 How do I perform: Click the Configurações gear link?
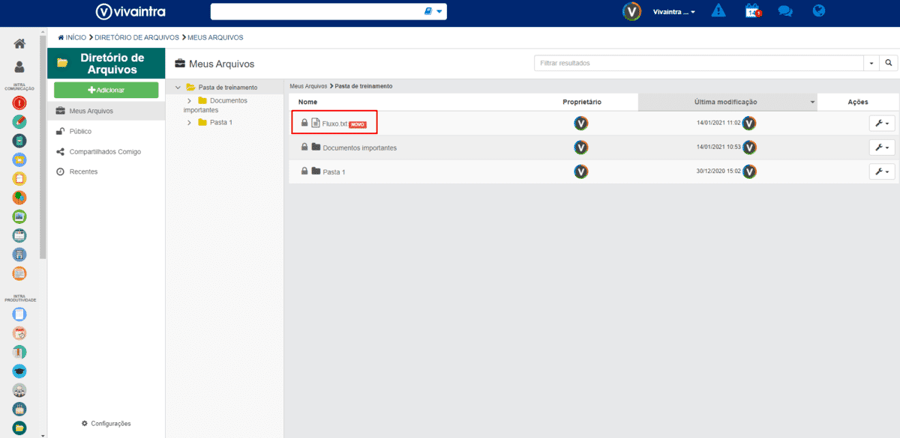106,424
